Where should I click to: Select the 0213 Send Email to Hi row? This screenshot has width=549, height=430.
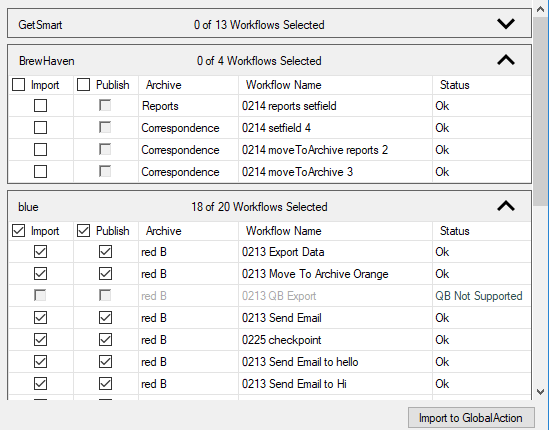click(270, 384)
